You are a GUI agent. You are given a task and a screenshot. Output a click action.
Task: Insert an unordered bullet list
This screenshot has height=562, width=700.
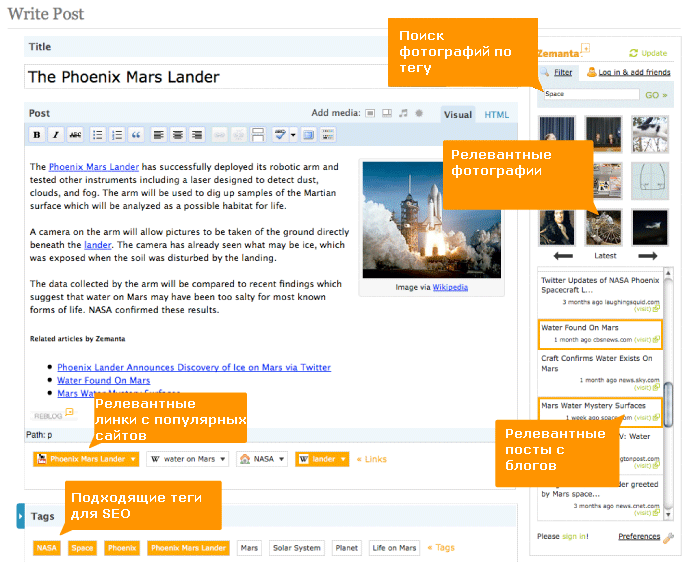pos(97,134)
